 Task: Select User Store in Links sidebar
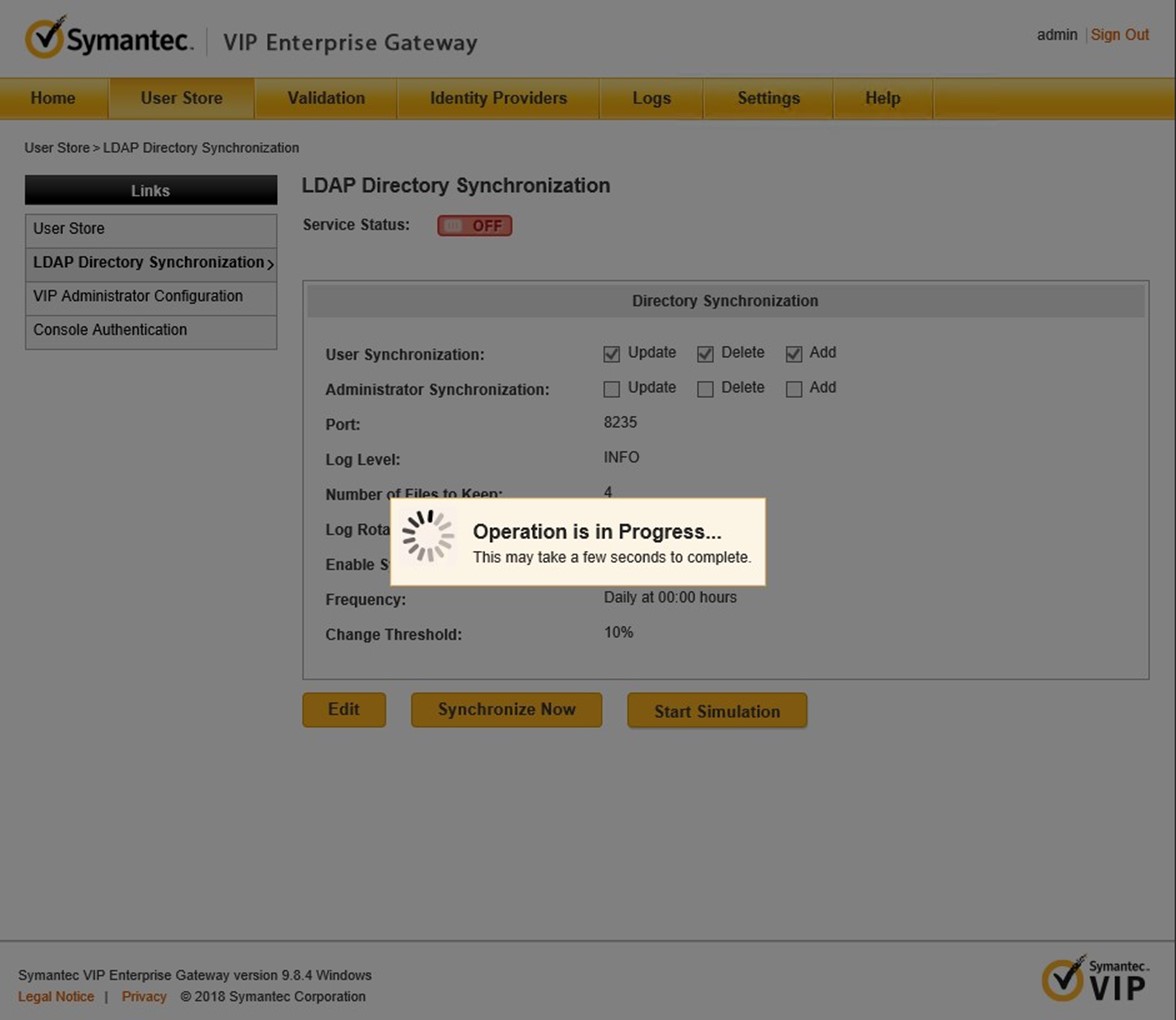pos(151,229)
